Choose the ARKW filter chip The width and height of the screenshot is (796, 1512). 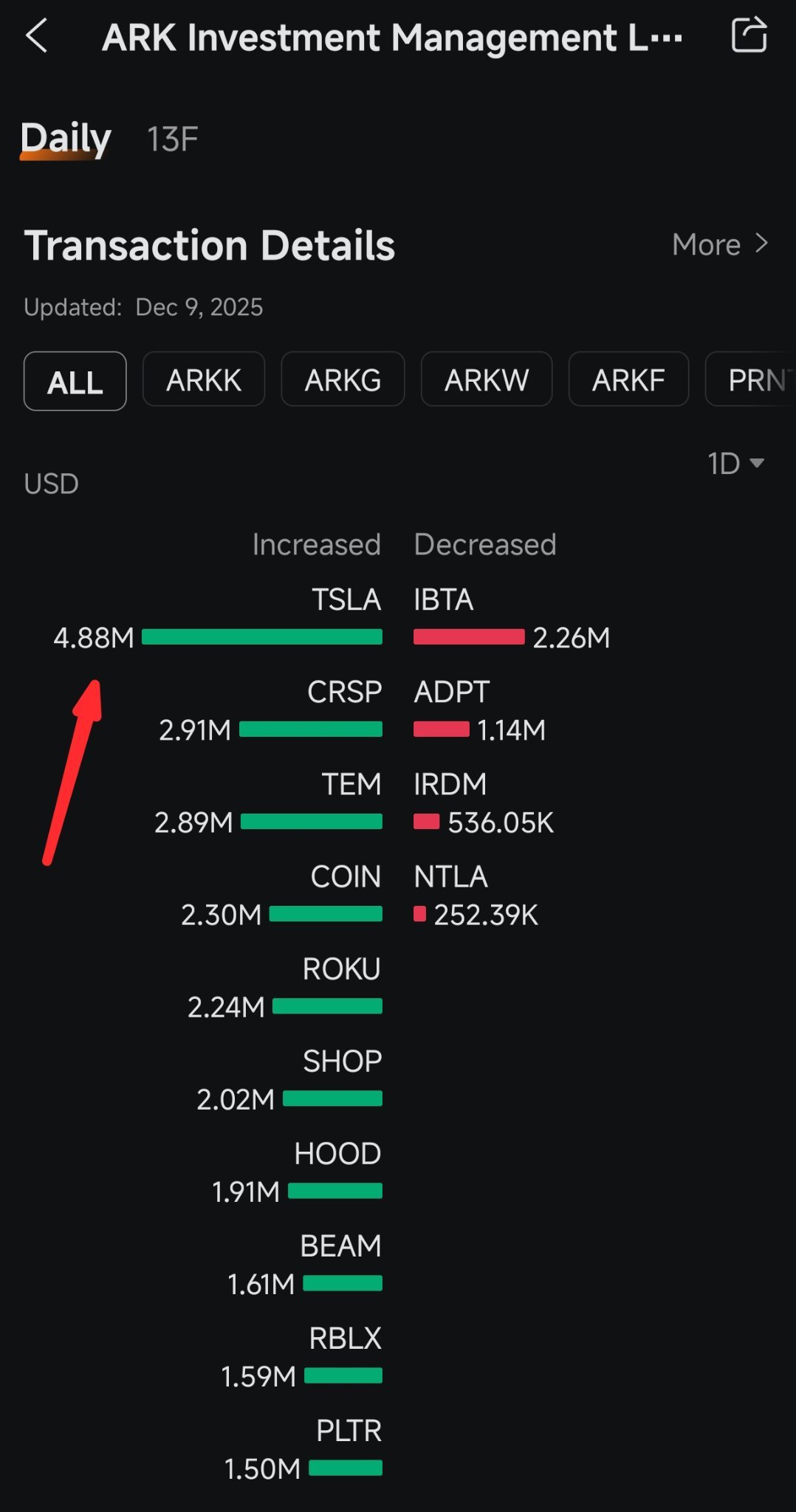(487, 379)
